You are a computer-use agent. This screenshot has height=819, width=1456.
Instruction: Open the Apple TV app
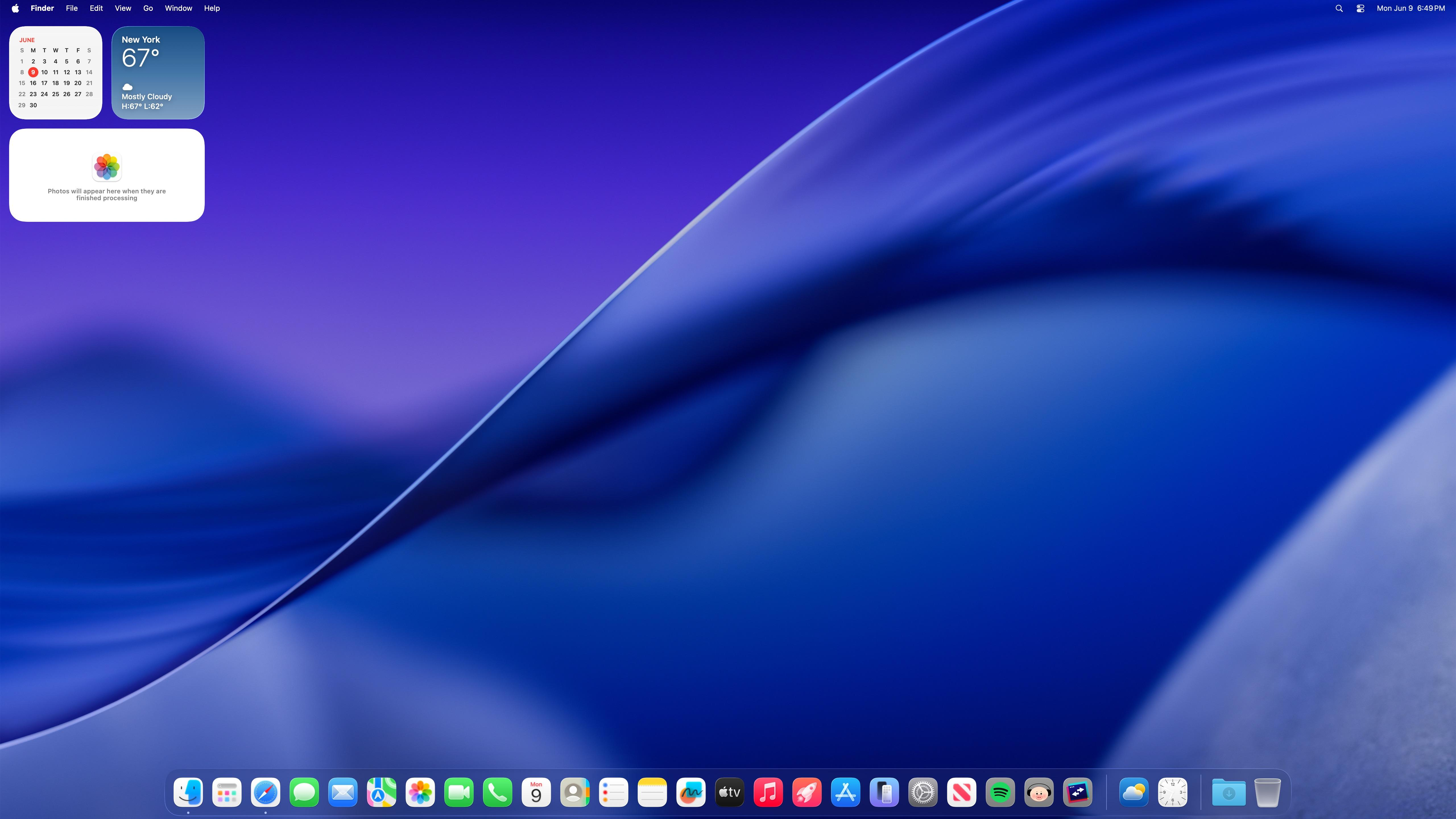click(730, 793)
